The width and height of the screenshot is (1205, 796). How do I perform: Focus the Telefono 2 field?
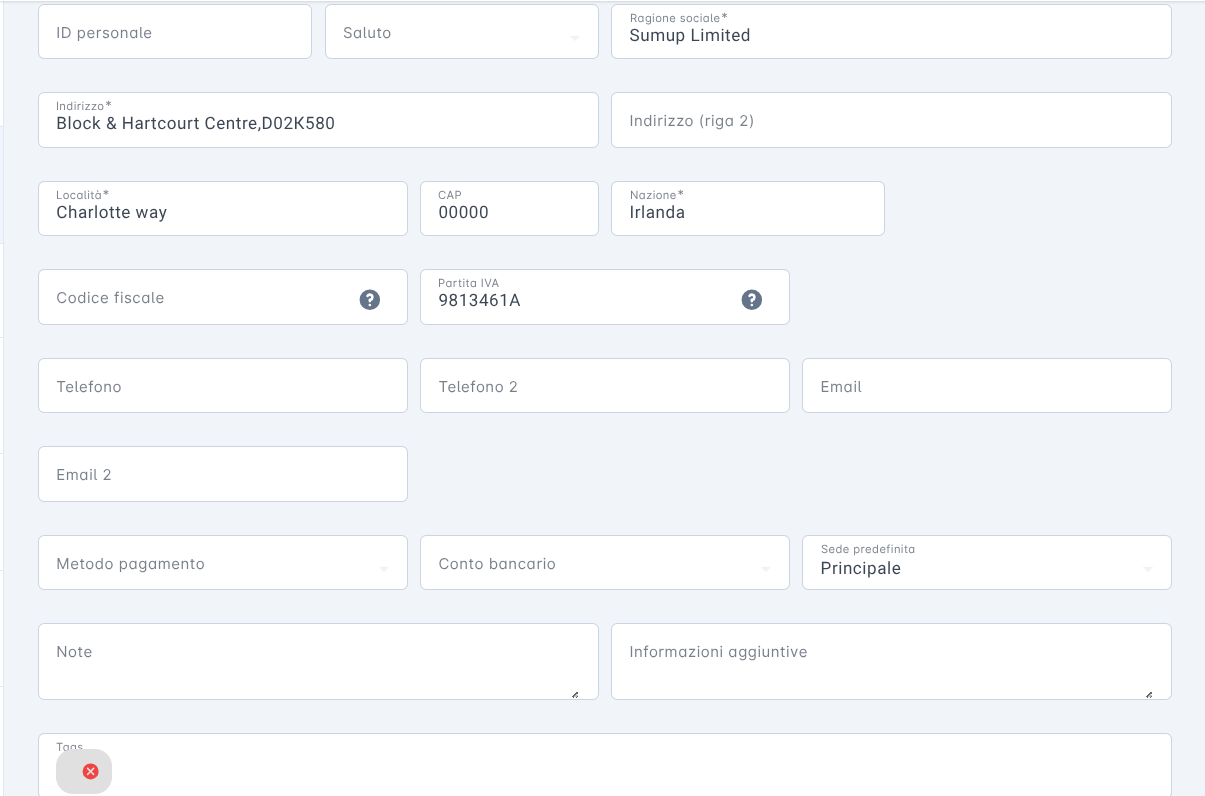605,386
